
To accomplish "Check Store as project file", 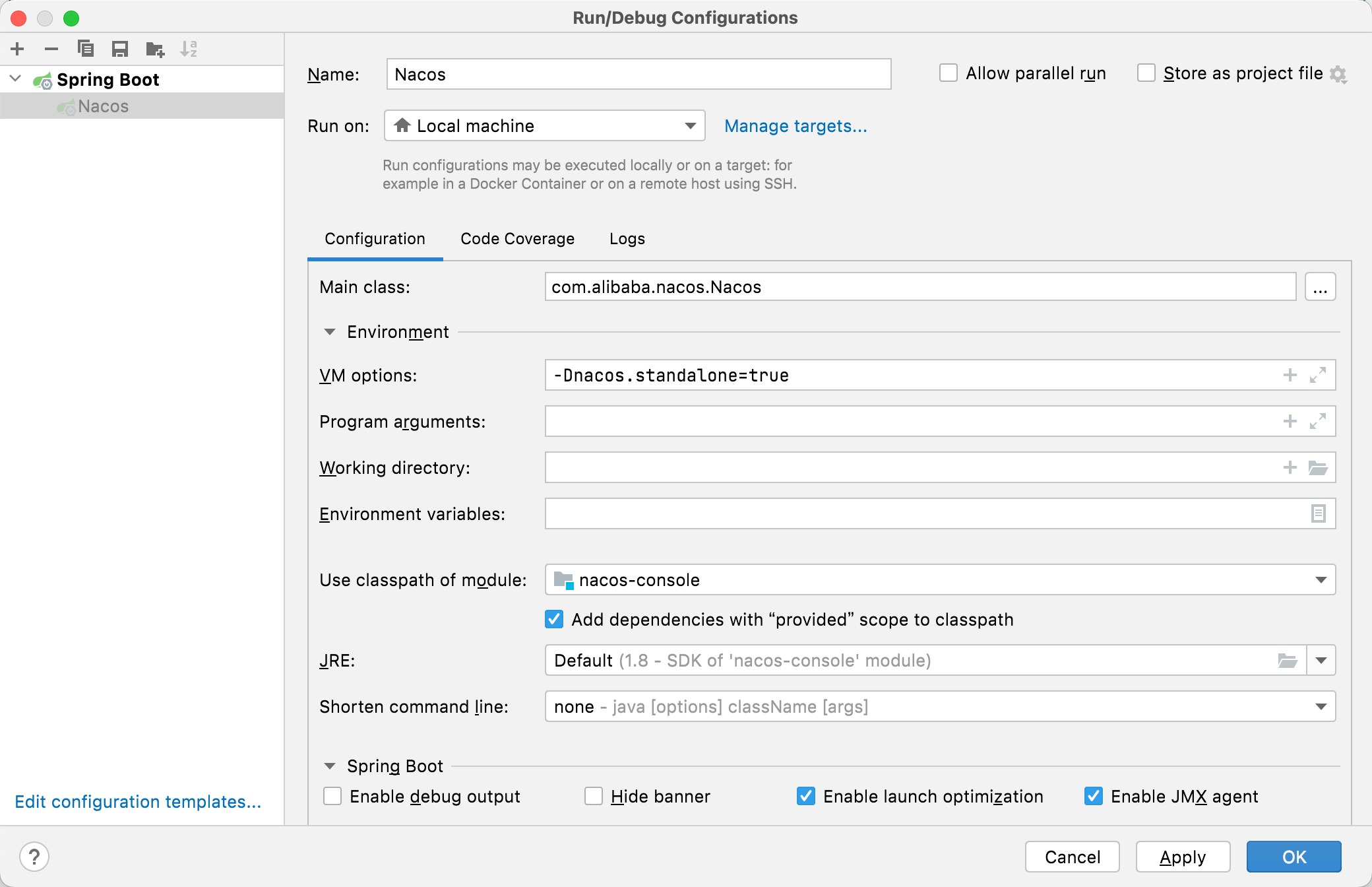I will pyautogui.click(x=1146, y=73).
